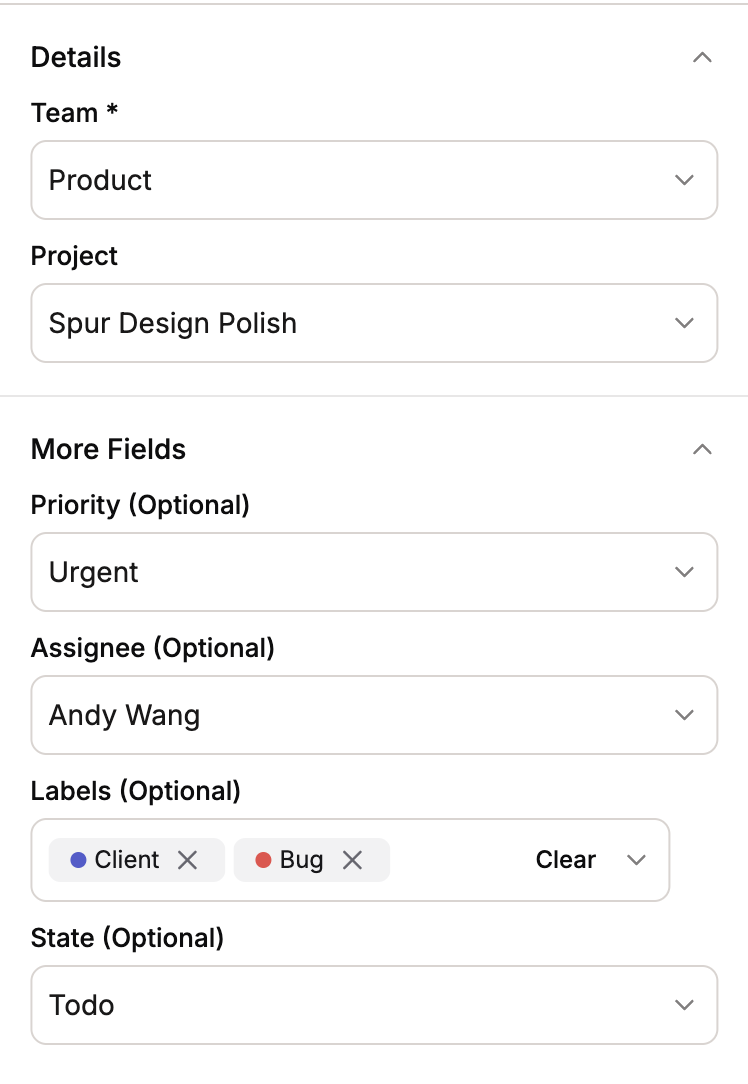
Task: Open the Labels dropdown arrow
Action: [x=636, y=860]
